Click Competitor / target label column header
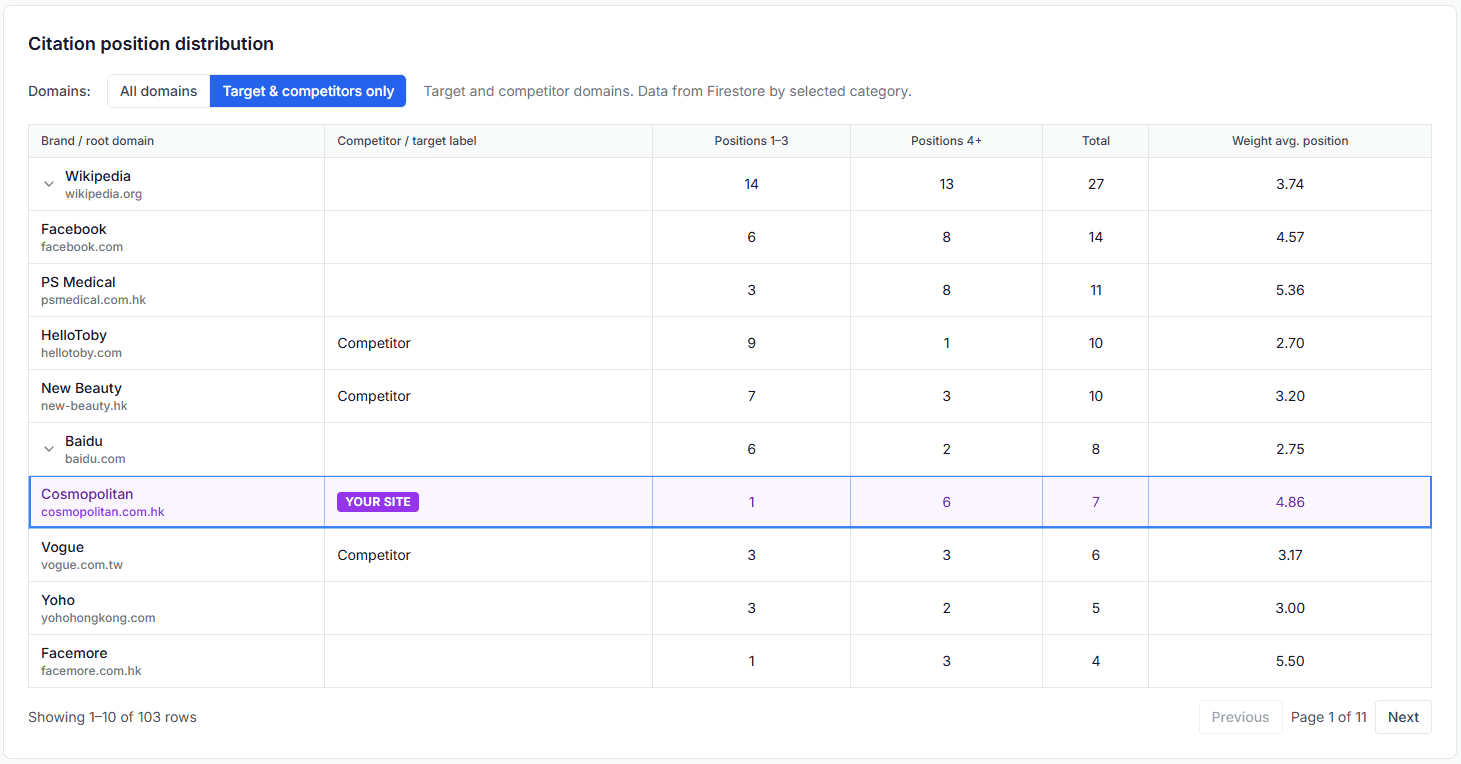 click(x=407, y=141)
